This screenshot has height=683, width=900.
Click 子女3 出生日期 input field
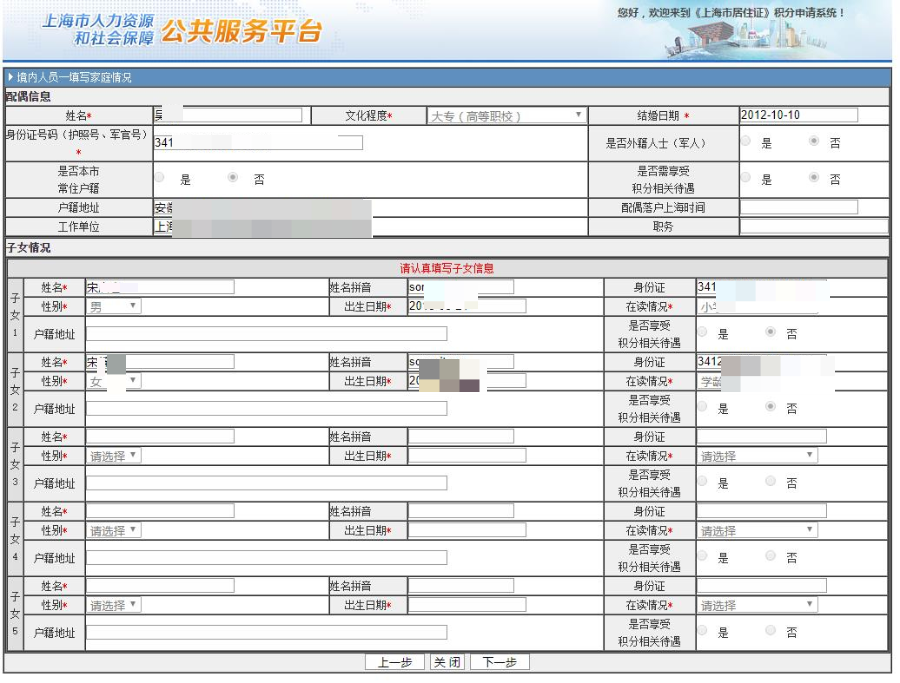(x=467, y=455)
